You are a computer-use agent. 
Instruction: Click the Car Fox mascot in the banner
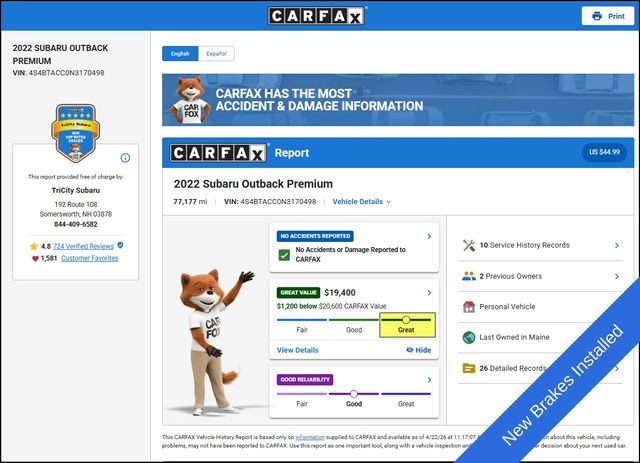coord(190,100)
